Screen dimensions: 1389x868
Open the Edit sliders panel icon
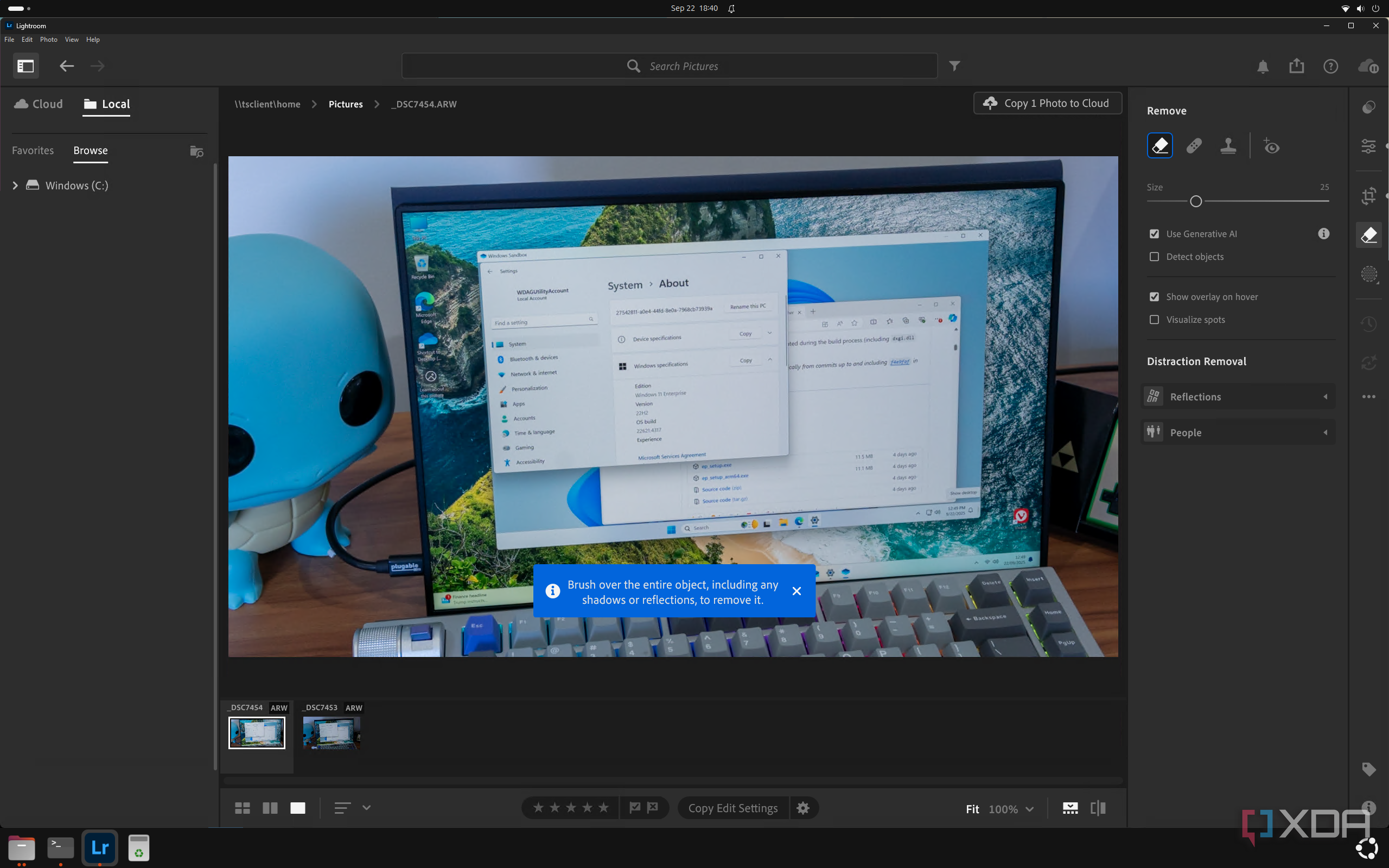pos(1369,146)
